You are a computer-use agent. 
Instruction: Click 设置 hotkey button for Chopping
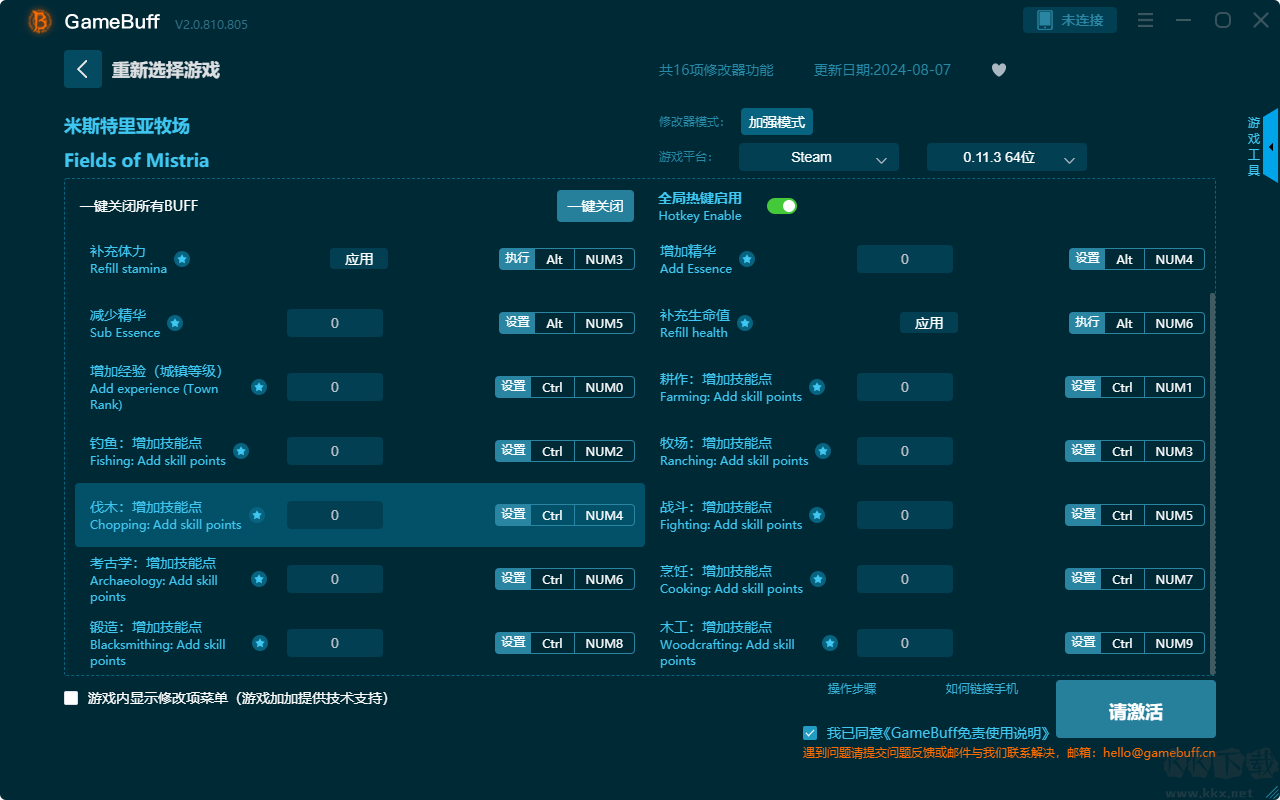click(x=513, y=515)
